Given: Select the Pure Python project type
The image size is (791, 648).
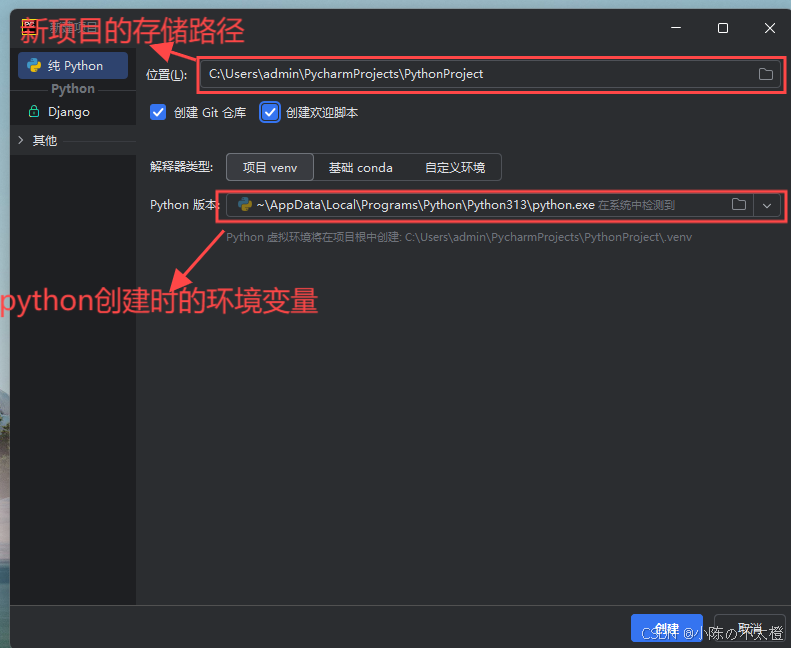Looking at the screenshot, I should tap(73, 66).
